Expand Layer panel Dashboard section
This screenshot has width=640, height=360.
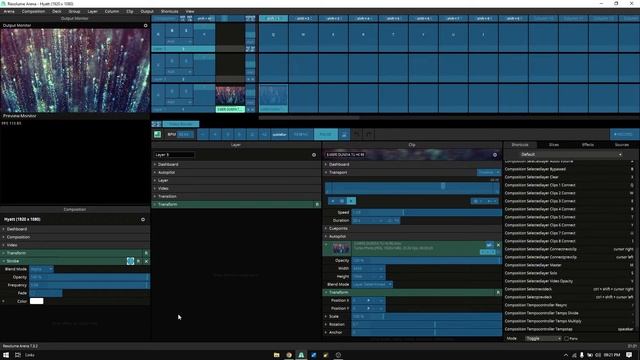pos(155,164)
